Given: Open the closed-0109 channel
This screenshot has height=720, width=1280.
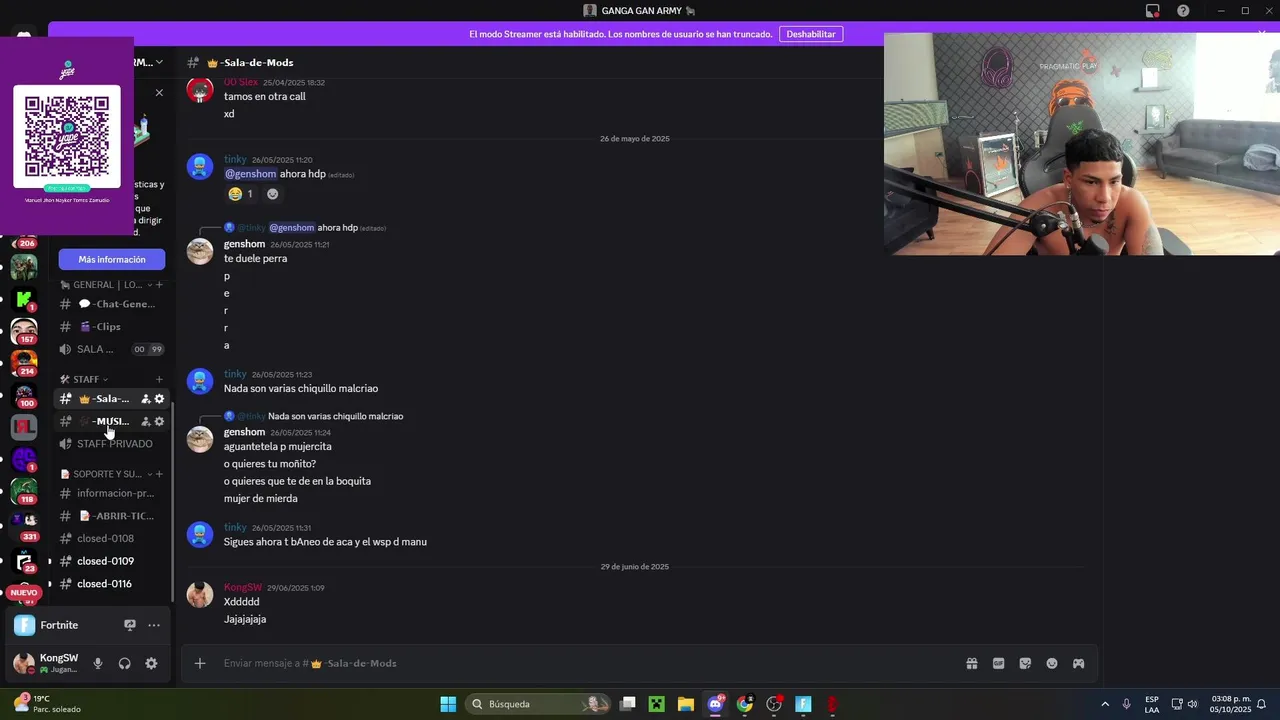Looking at the screenshot, I should pyautogui.click(x=112, y=561).
